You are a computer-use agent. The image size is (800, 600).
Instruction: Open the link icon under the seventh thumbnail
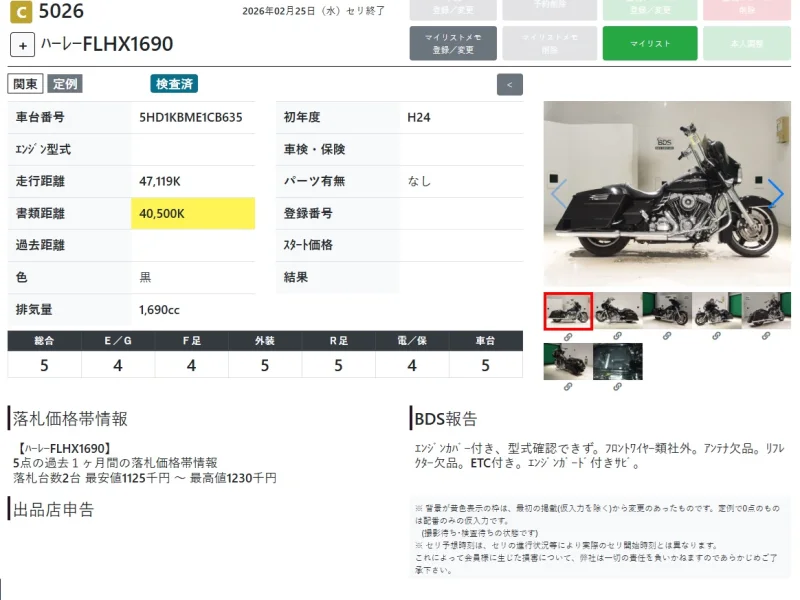[x=617, y=387]
